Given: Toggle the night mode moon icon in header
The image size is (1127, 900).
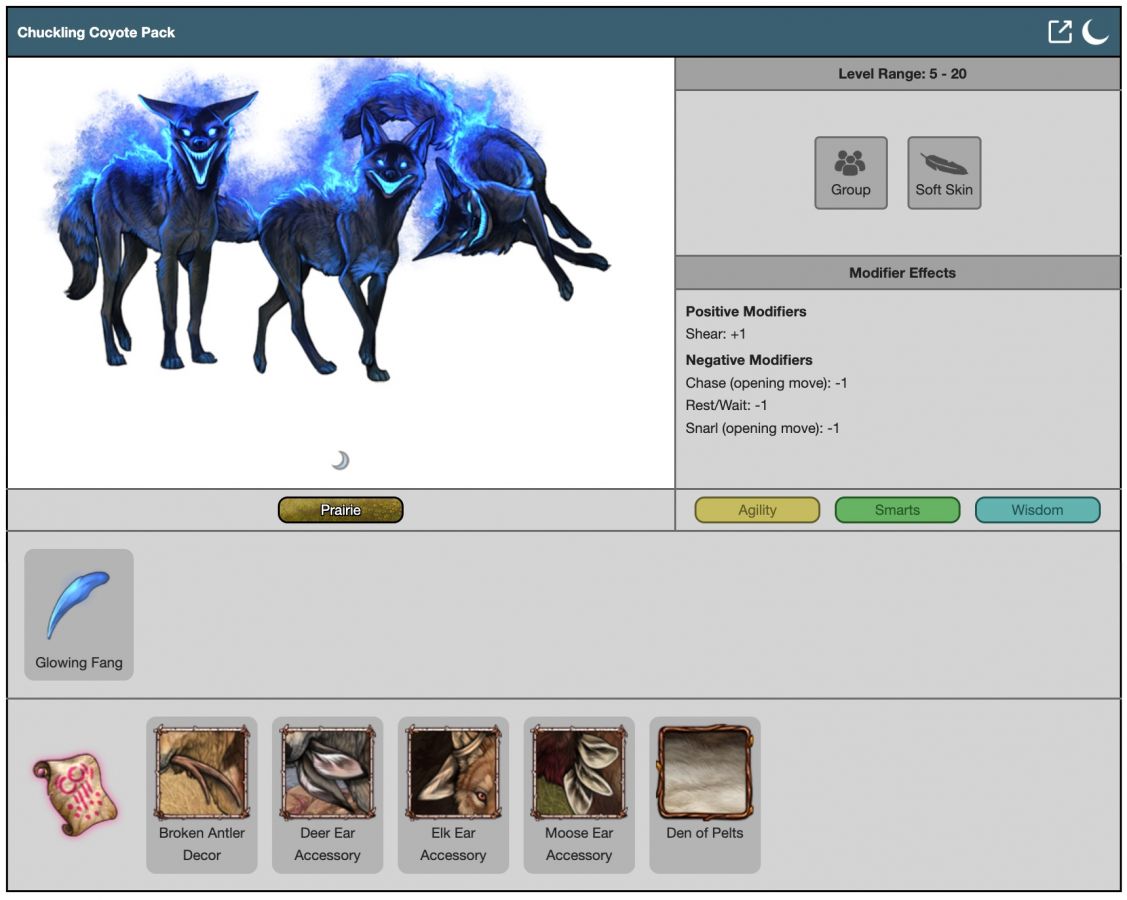Looking at the screenshot, I should tap(1095, 32).
